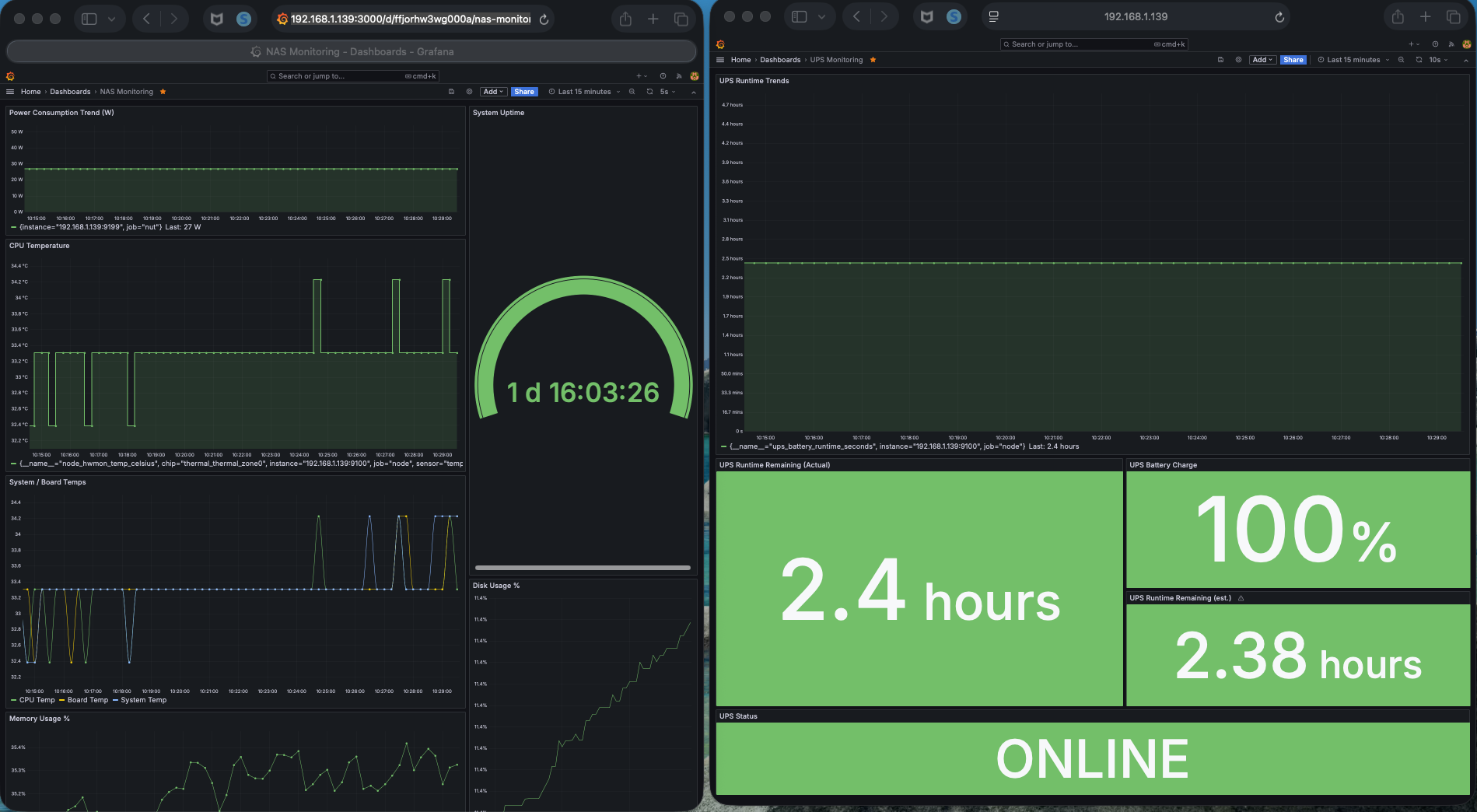Reload page in left Safari window

click(x=544, y=19)
